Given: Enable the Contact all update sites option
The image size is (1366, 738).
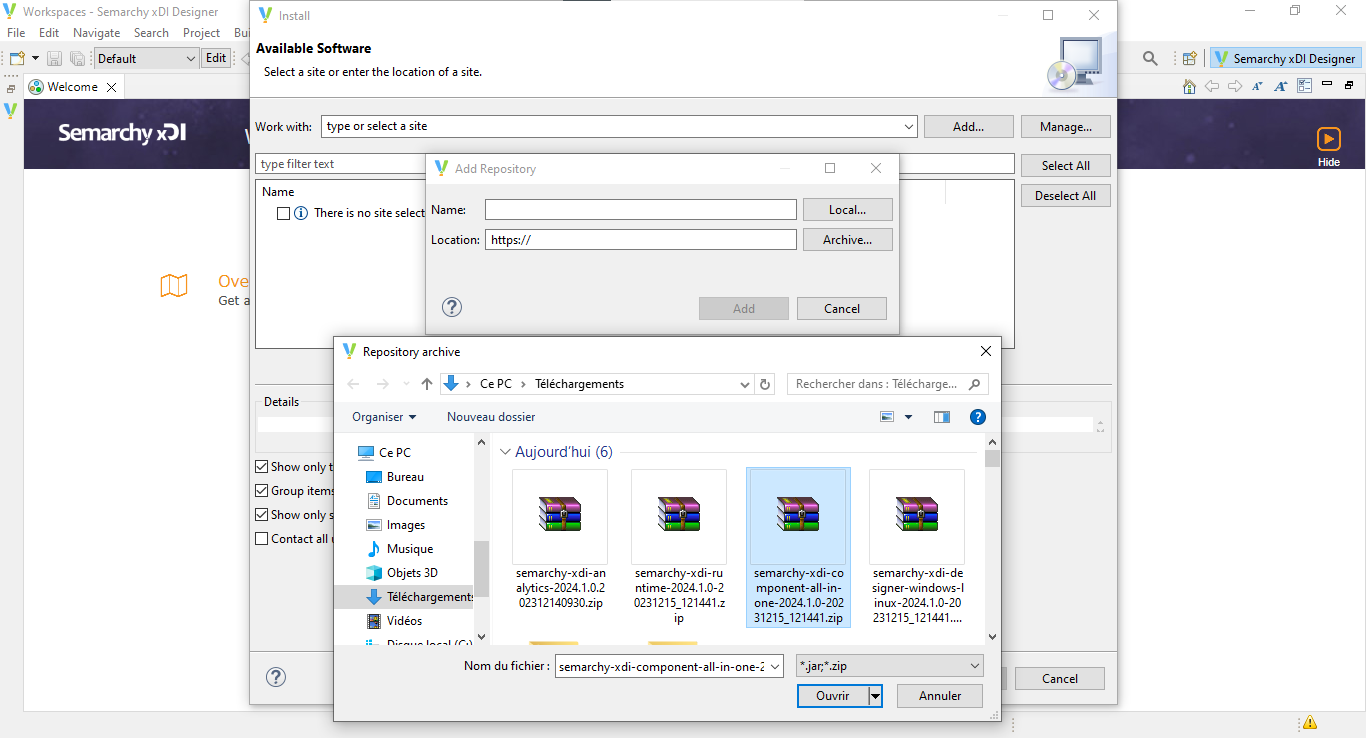Looking at the screenshot, I should click(262, 538).
